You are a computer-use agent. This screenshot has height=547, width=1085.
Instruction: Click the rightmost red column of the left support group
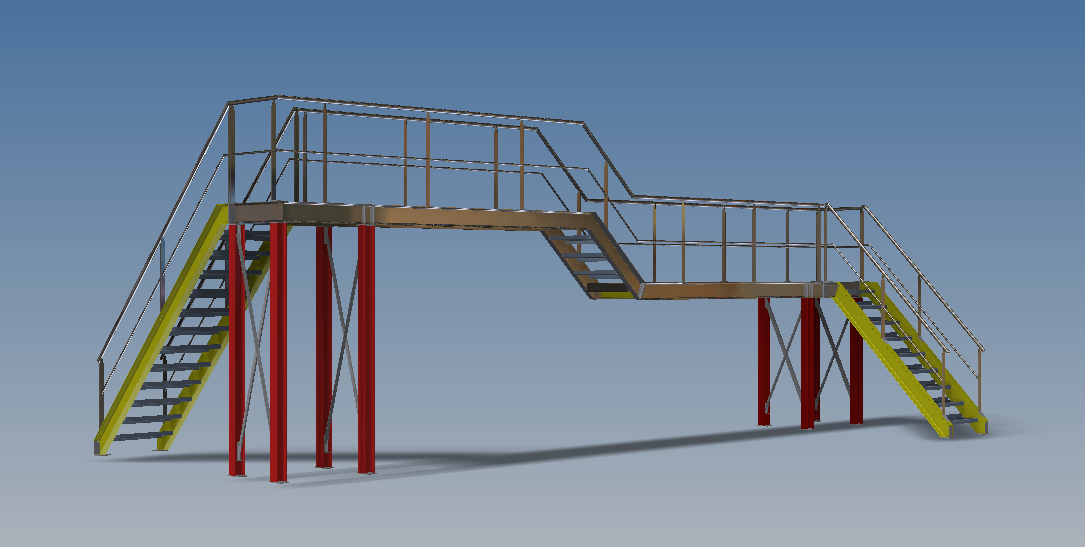tap(366, 350)
